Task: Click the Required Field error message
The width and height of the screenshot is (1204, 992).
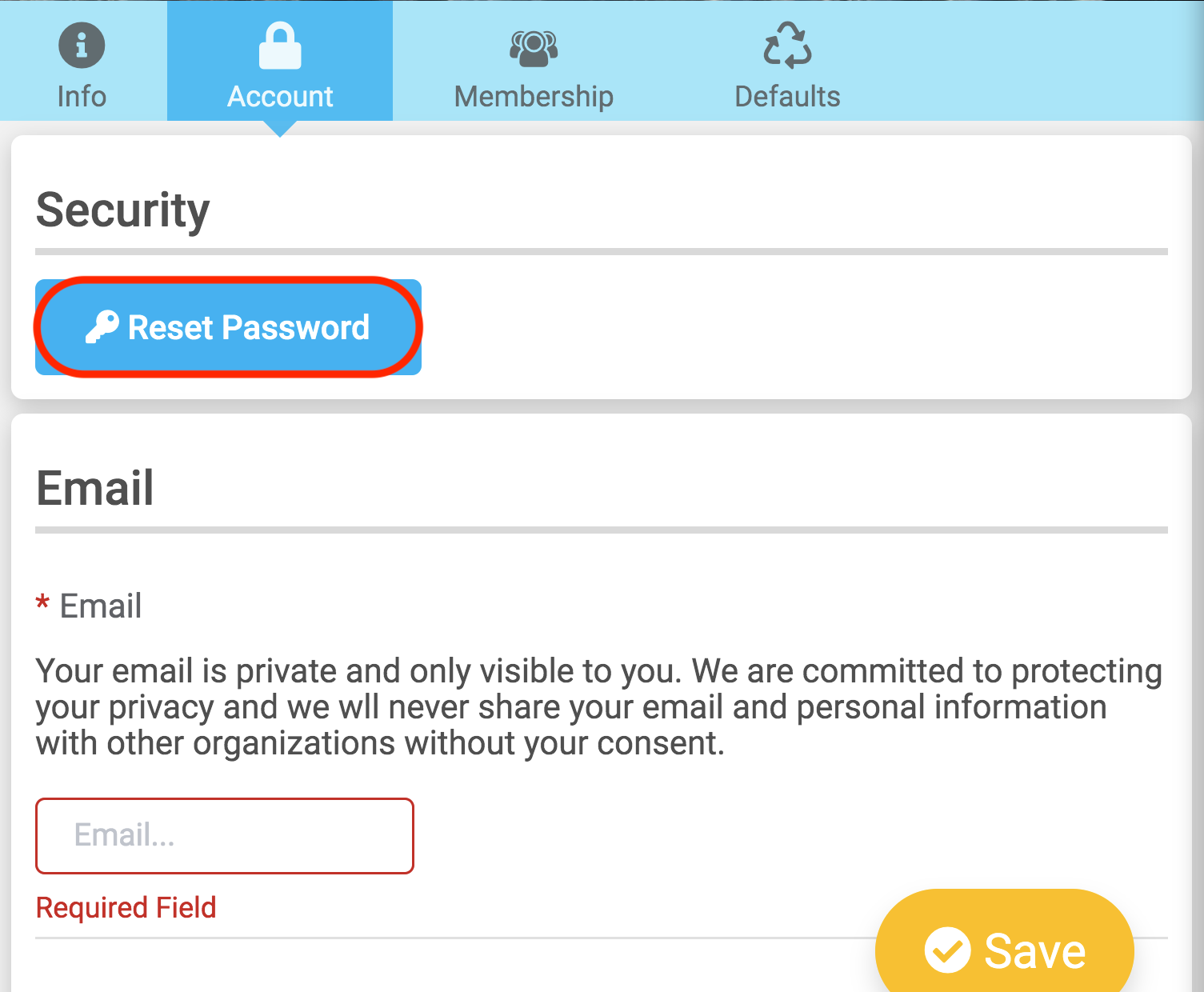Action: click(x=126, y=908)
